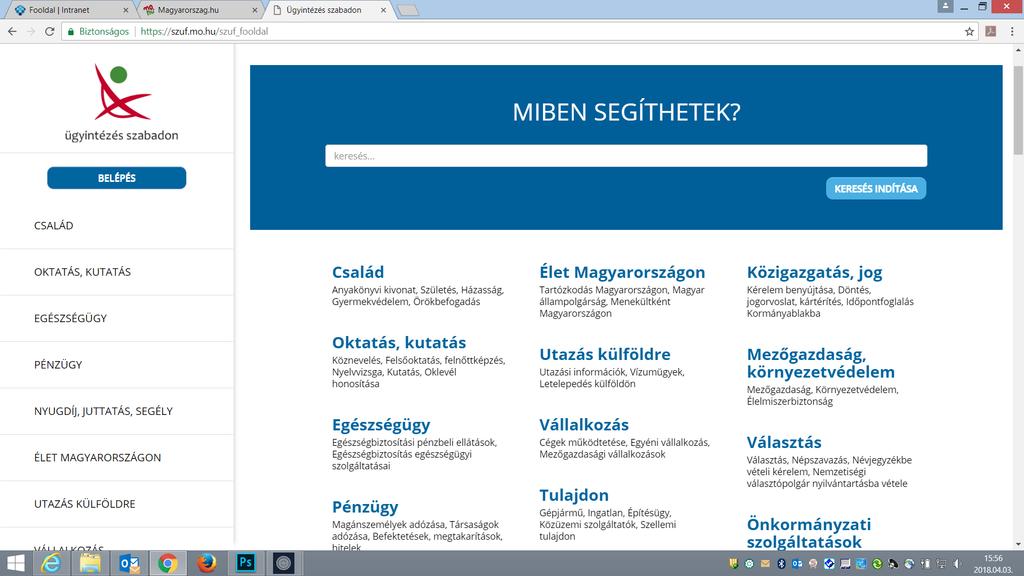Open the Windows Start button
Screen dimensions: 1024x576
tap(15, 563)
